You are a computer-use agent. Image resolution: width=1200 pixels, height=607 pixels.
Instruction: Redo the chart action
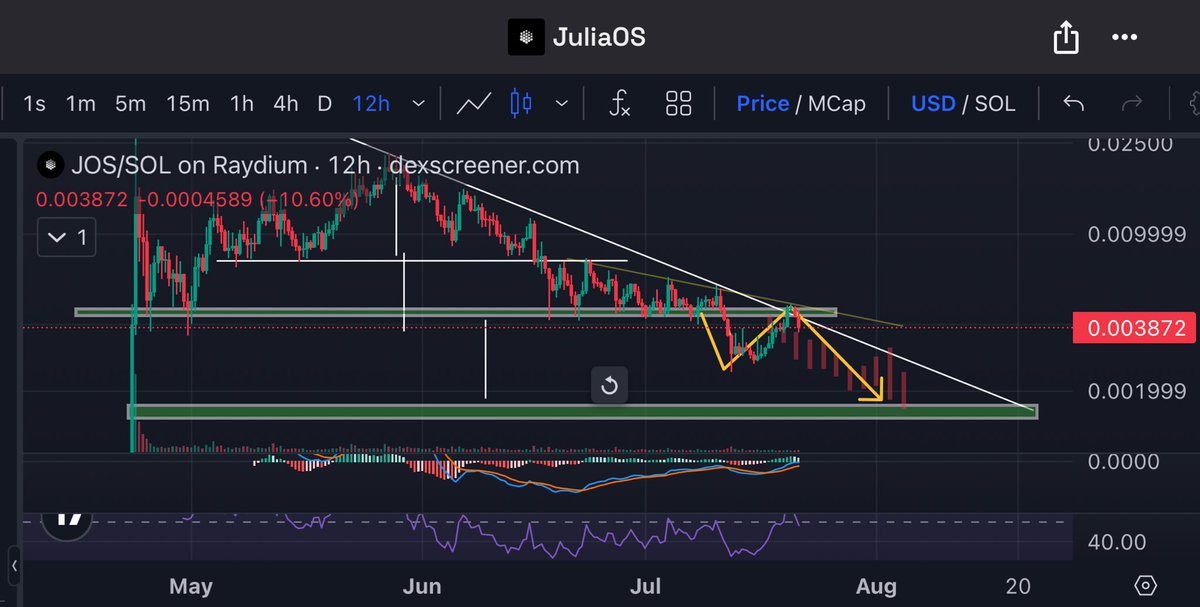(1132, 103)
